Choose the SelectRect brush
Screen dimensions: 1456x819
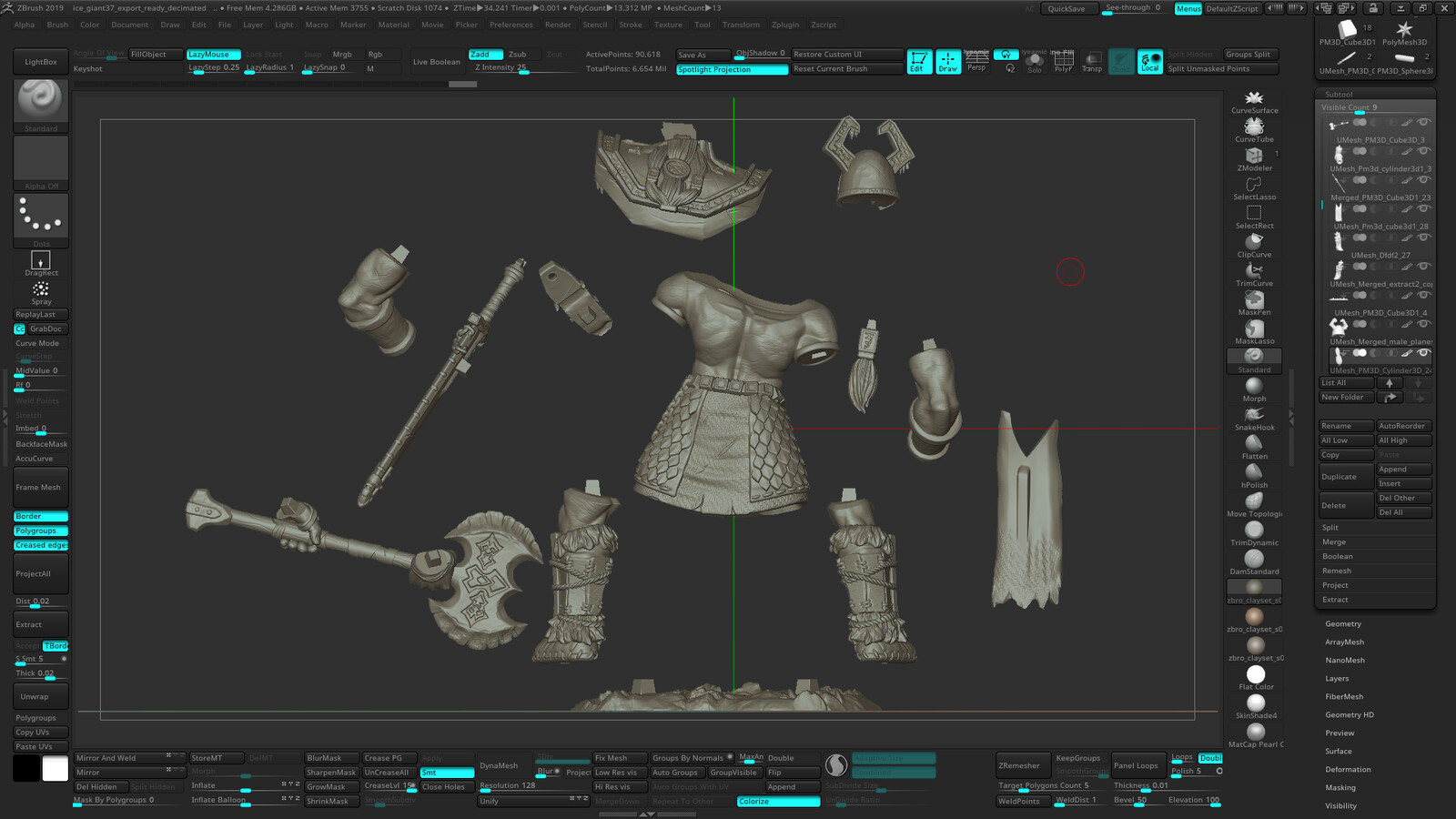(x=1254, y=217)
